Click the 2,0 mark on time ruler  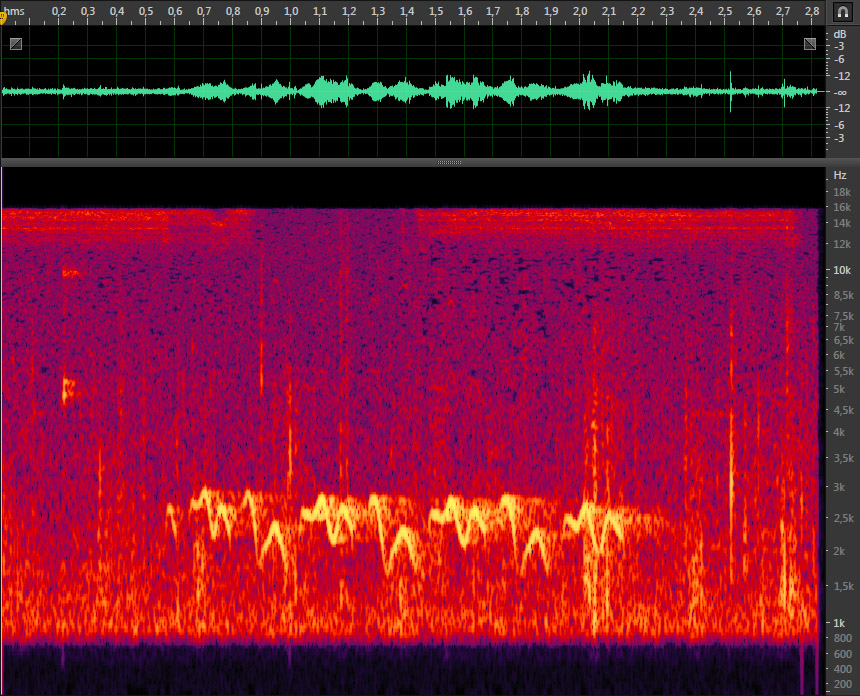pos(580,11)
